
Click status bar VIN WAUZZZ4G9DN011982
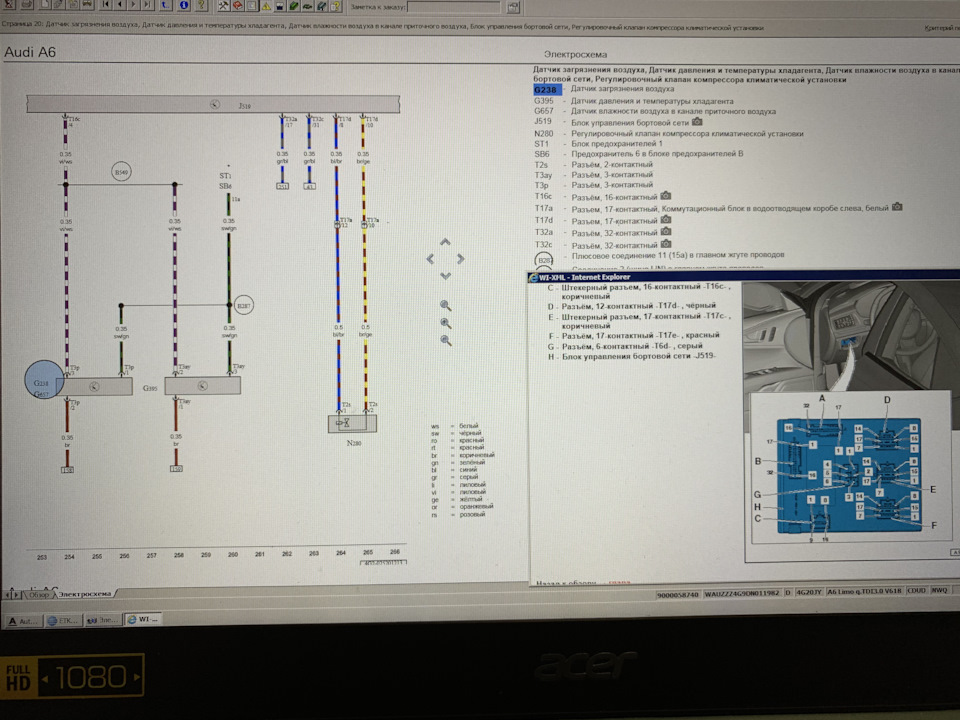(741, 593)
